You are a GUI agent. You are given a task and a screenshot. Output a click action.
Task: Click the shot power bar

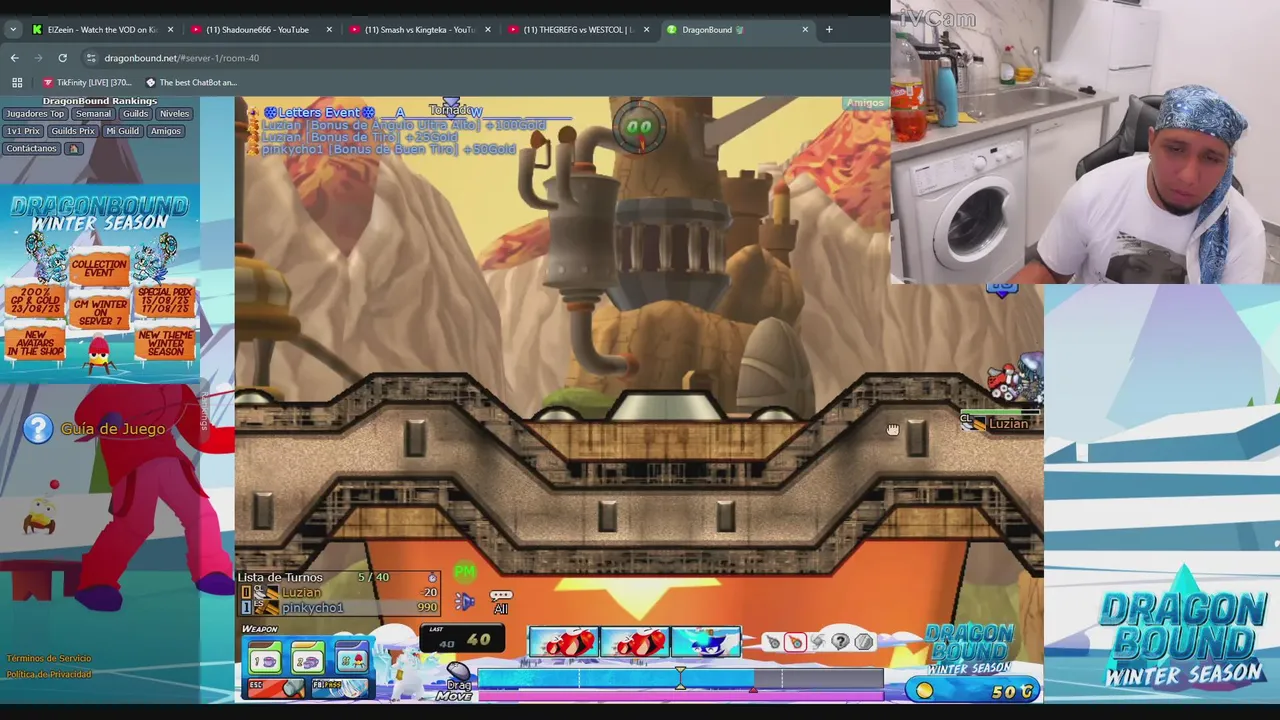pyautogui.click(x=681, y=679)
